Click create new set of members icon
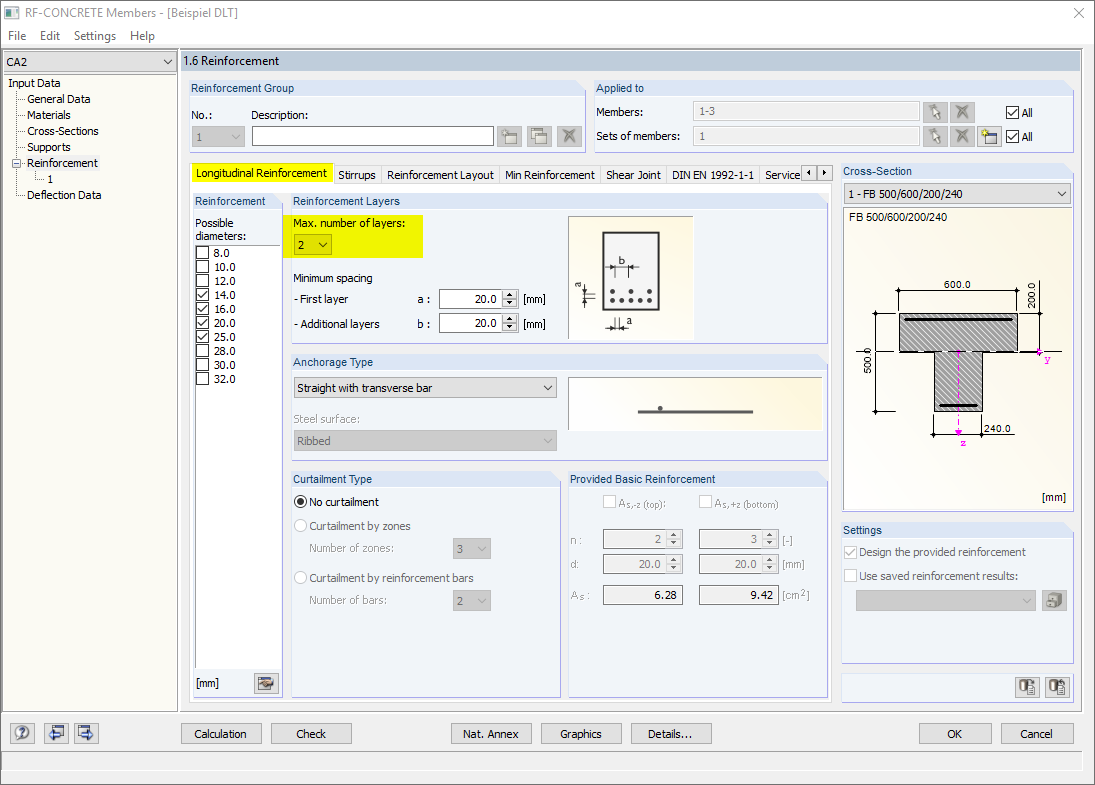 [989, 136]
